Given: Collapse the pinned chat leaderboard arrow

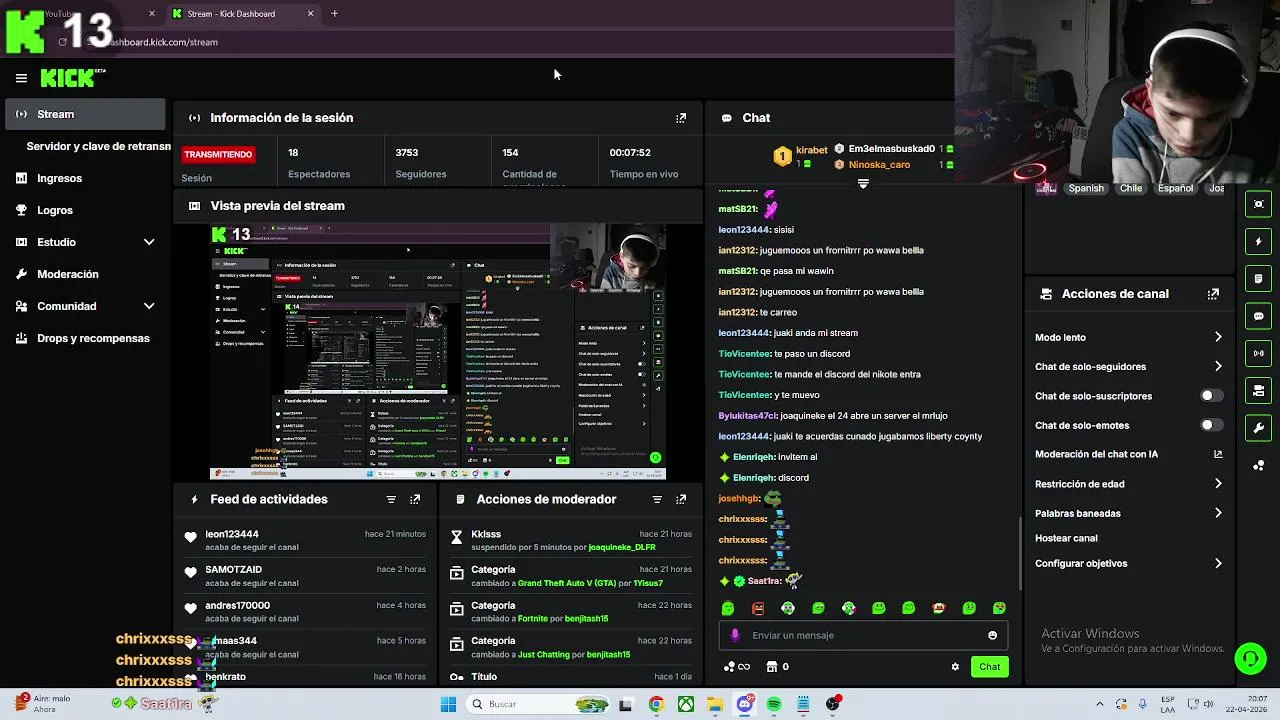Looking at the screenshot, I should pos(863,184).
